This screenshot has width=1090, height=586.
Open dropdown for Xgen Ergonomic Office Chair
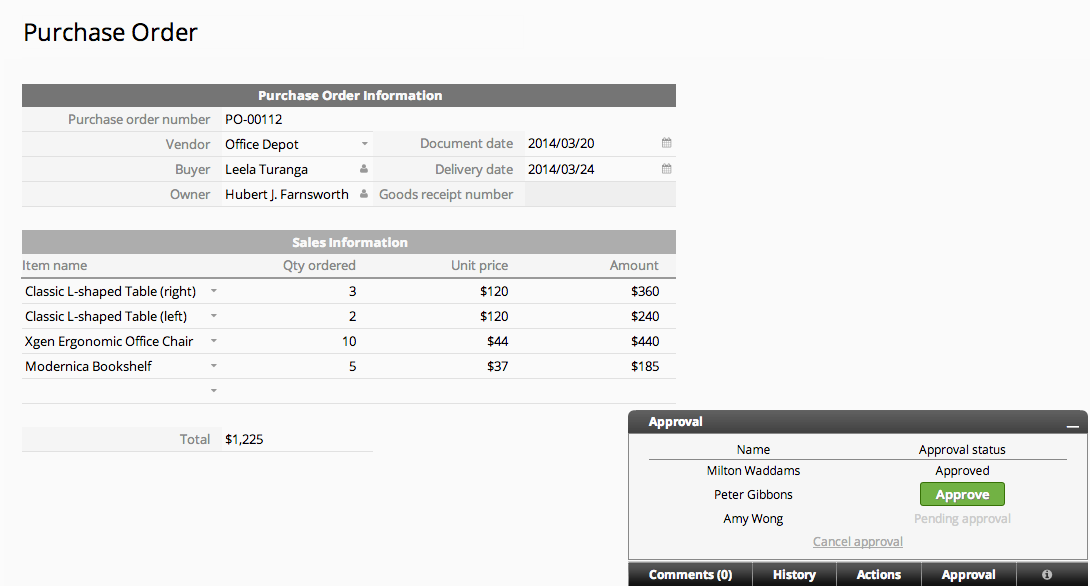(213, 342)
